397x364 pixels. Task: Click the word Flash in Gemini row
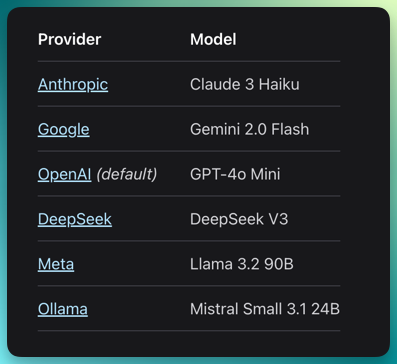[290, 130]
